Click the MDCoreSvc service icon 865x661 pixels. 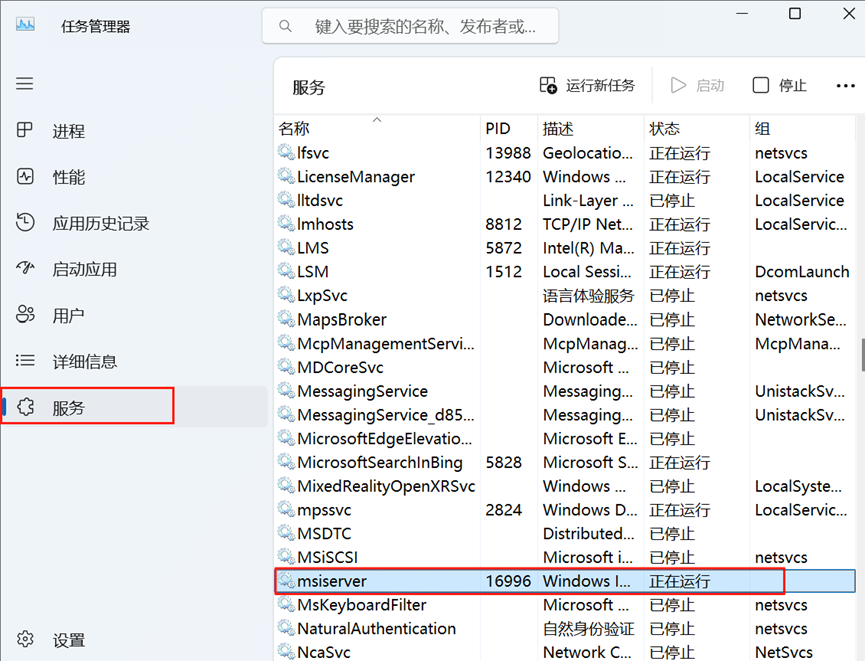[286, 366]
